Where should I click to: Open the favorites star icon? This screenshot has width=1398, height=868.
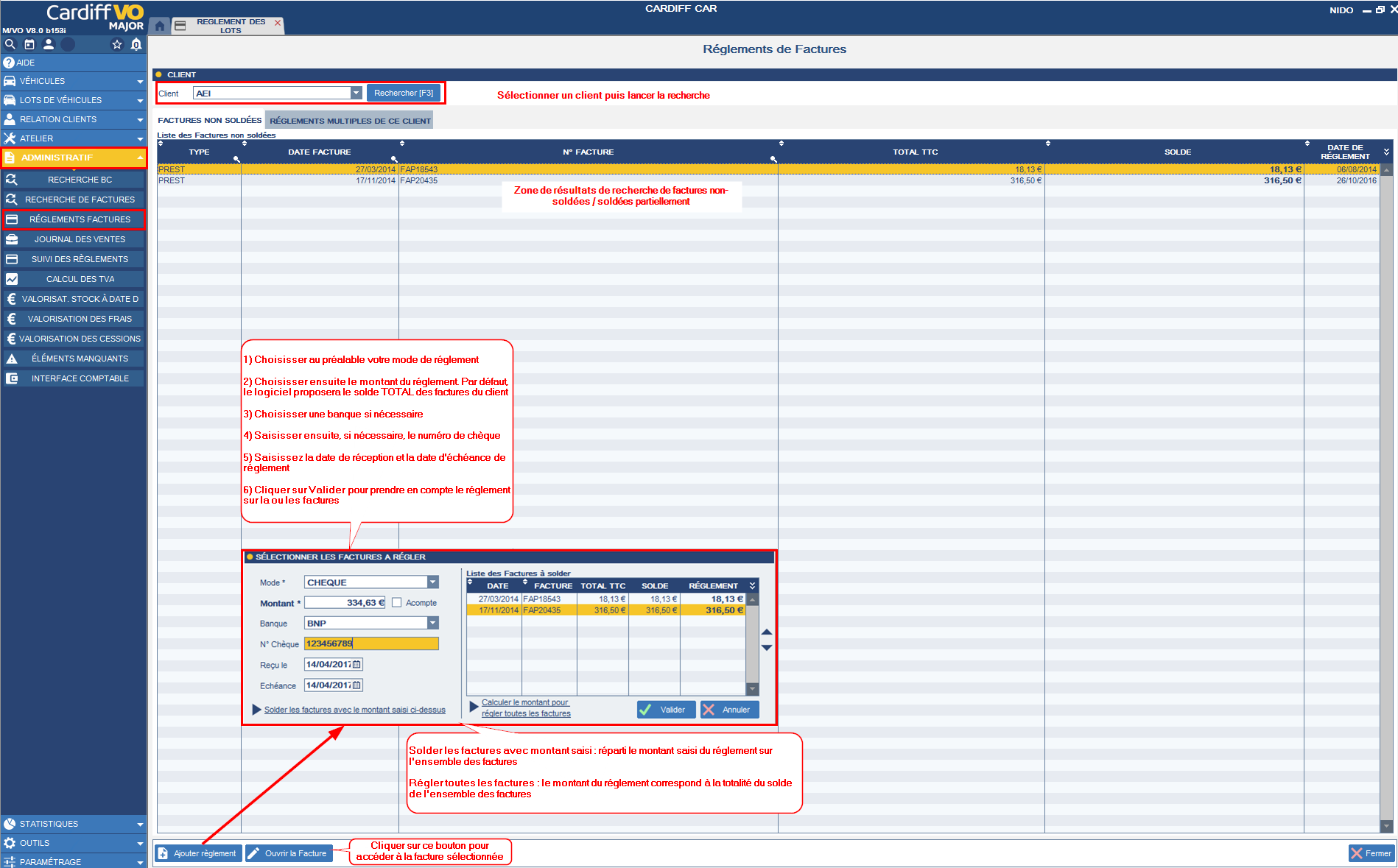click(x=116, y=44)
